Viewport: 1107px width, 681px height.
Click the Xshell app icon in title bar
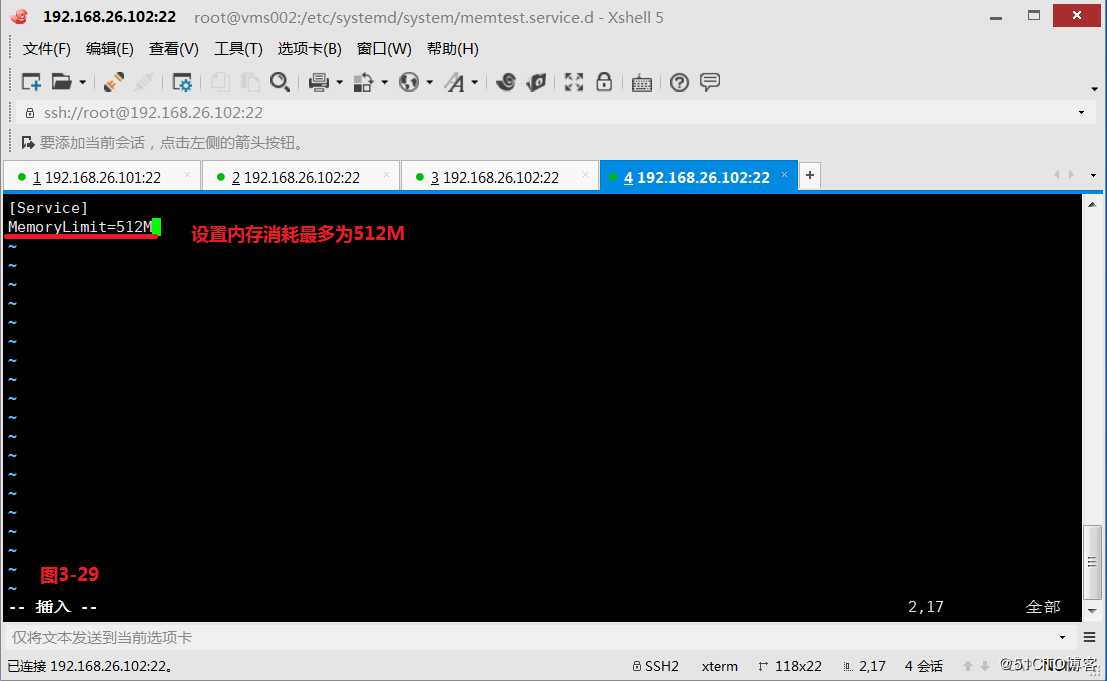coord(20,17)
